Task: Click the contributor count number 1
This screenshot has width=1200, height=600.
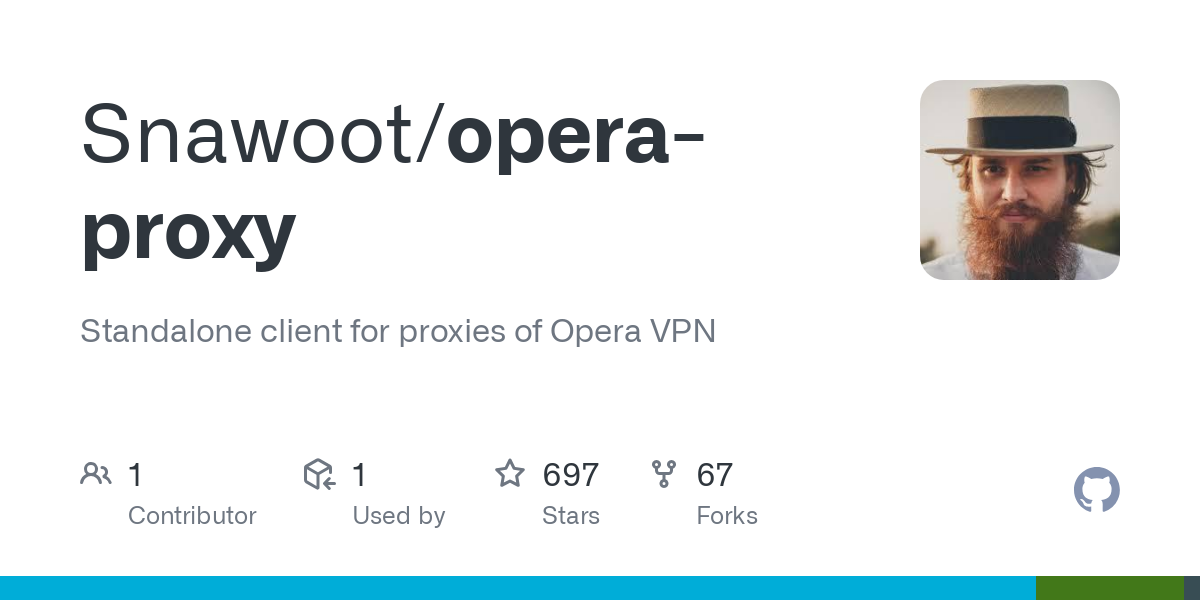Action: (136, 474)
